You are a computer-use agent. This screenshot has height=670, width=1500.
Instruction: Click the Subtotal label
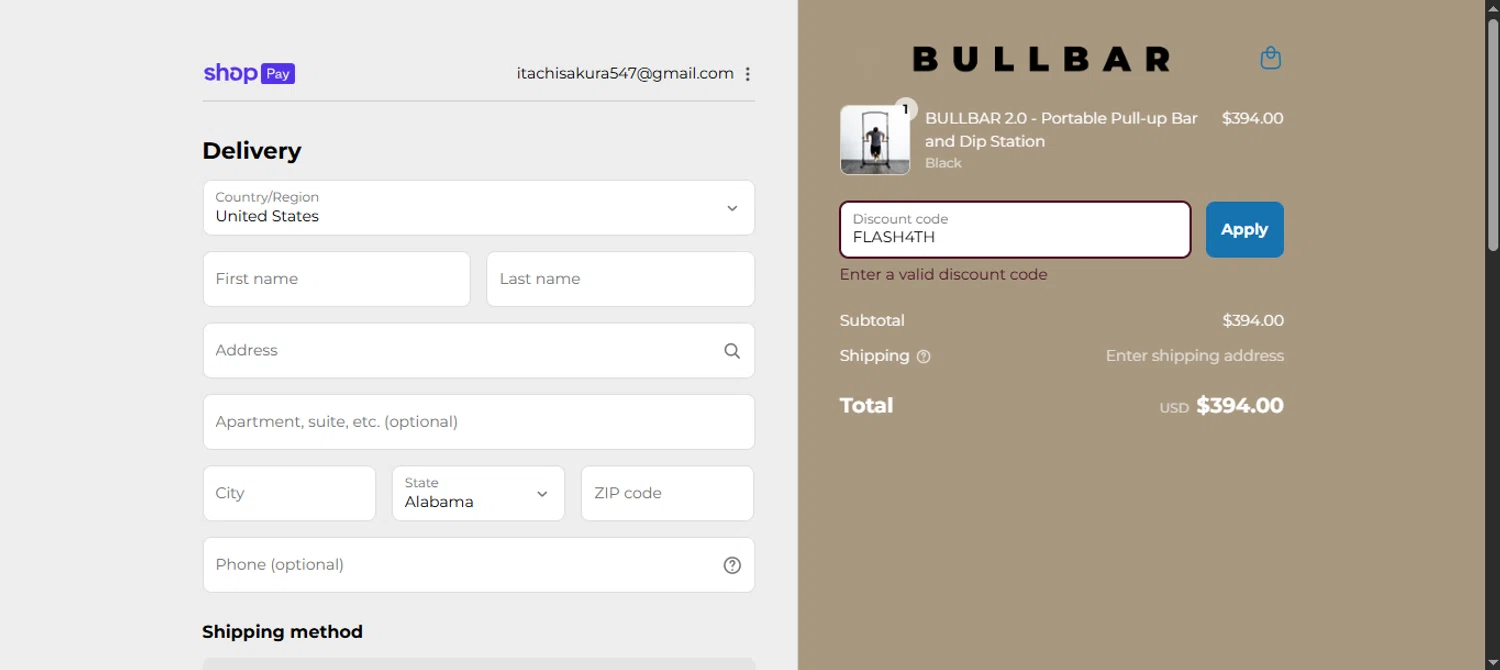point(872,321)
